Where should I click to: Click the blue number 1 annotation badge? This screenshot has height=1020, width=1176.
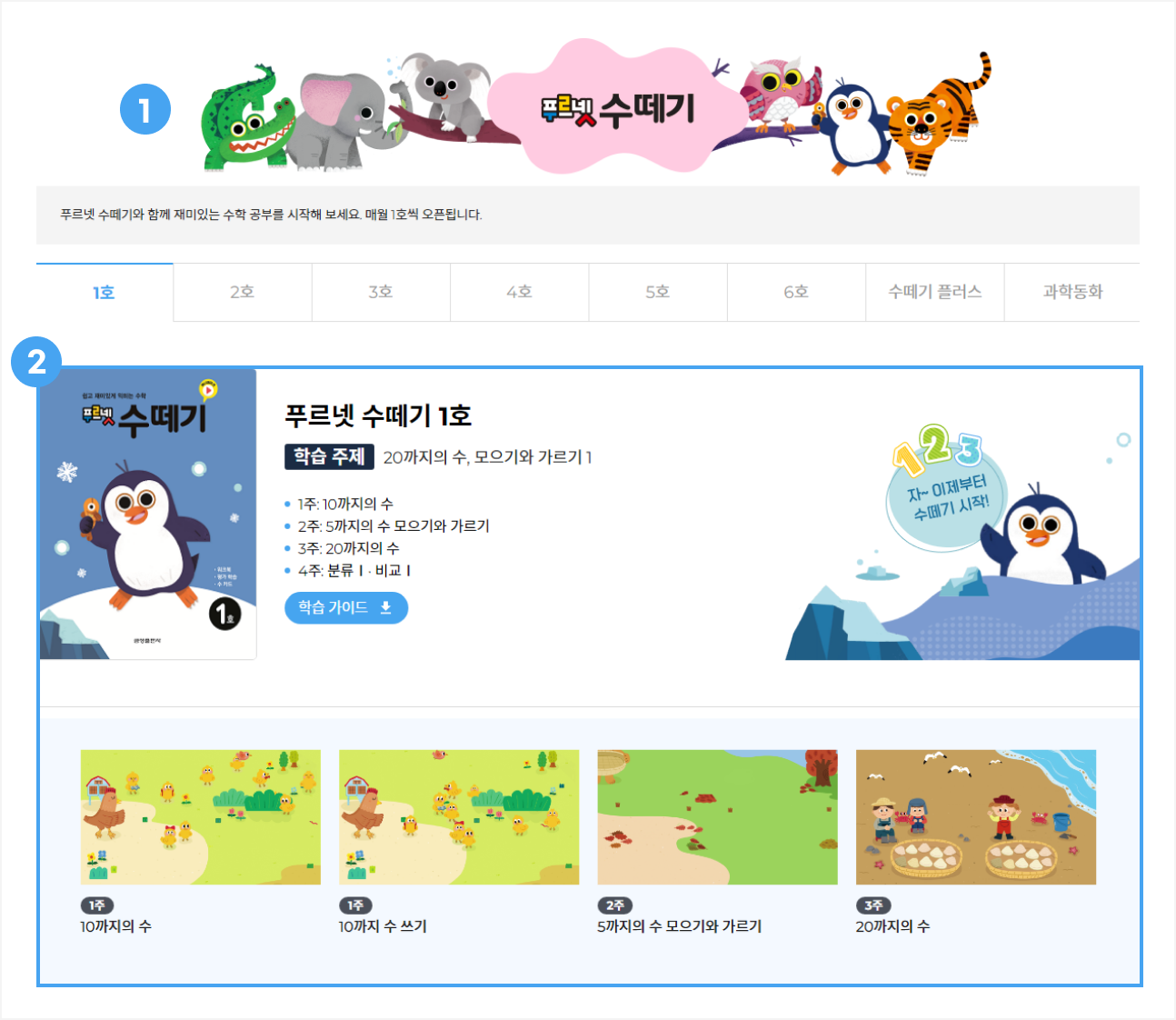(145, 110)
